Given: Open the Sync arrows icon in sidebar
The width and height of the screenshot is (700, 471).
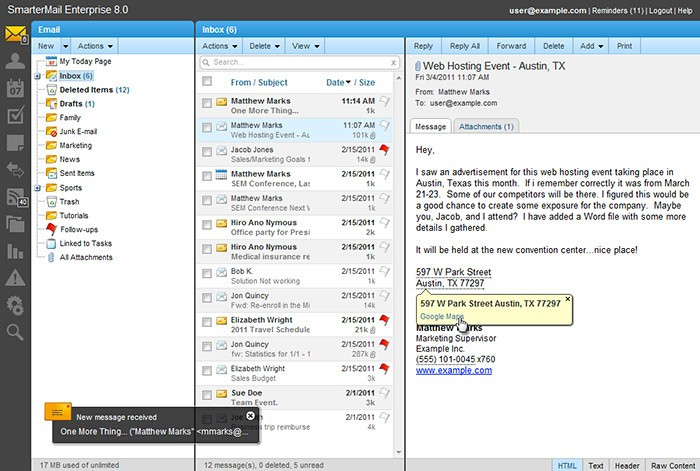Looking at the screenshot, I should (x=15, y=170).
